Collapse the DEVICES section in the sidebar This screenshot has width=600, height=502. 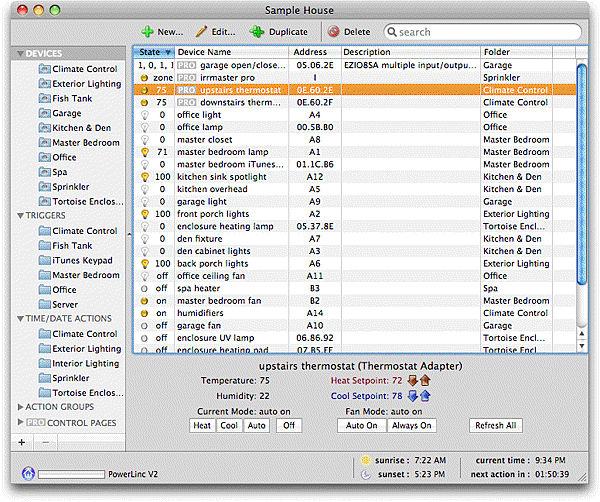[x=20, y=53]
